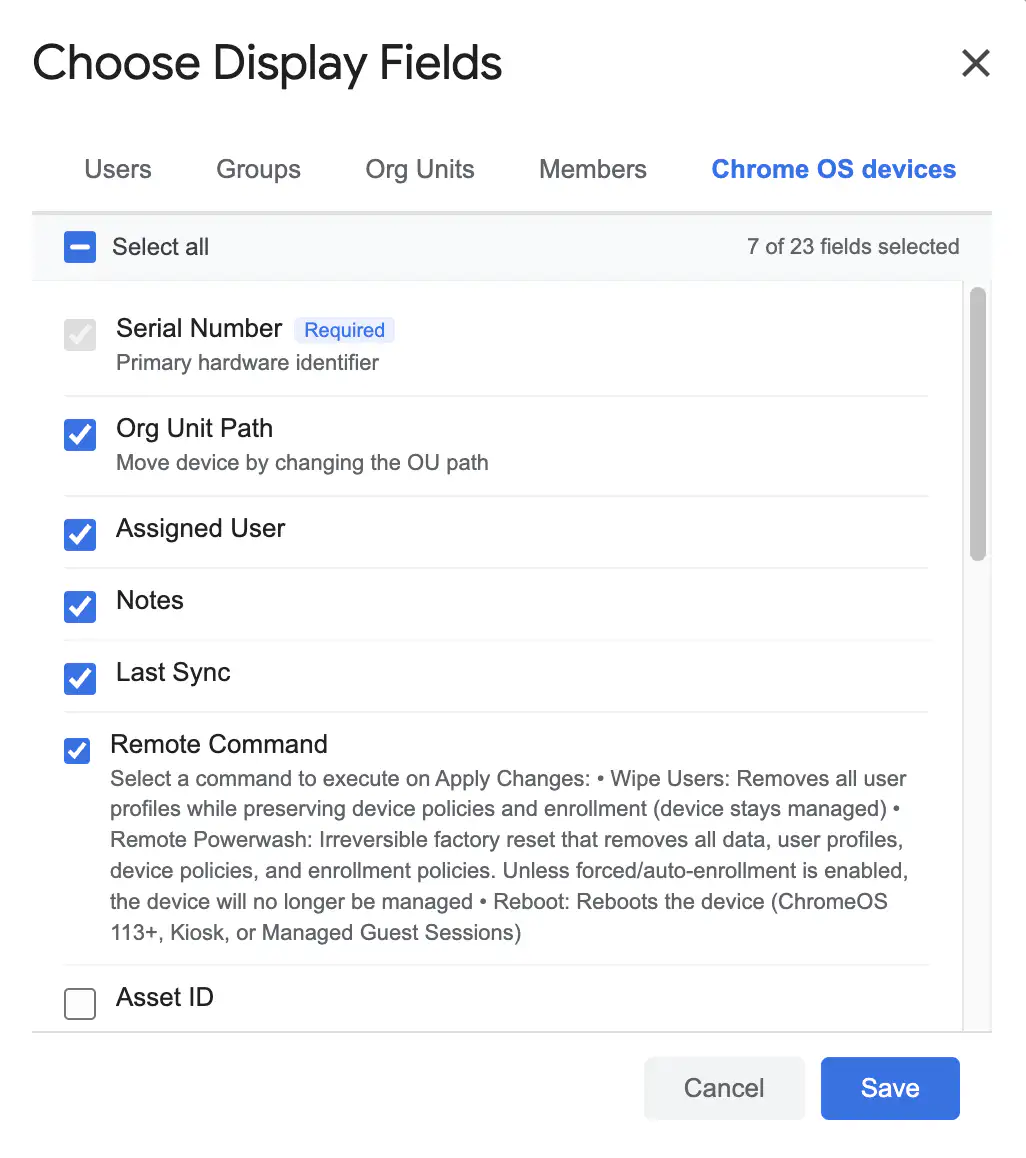Uncheck the Remote Command field
Screen dimensions: 1026x1158
tap(77, 750)
